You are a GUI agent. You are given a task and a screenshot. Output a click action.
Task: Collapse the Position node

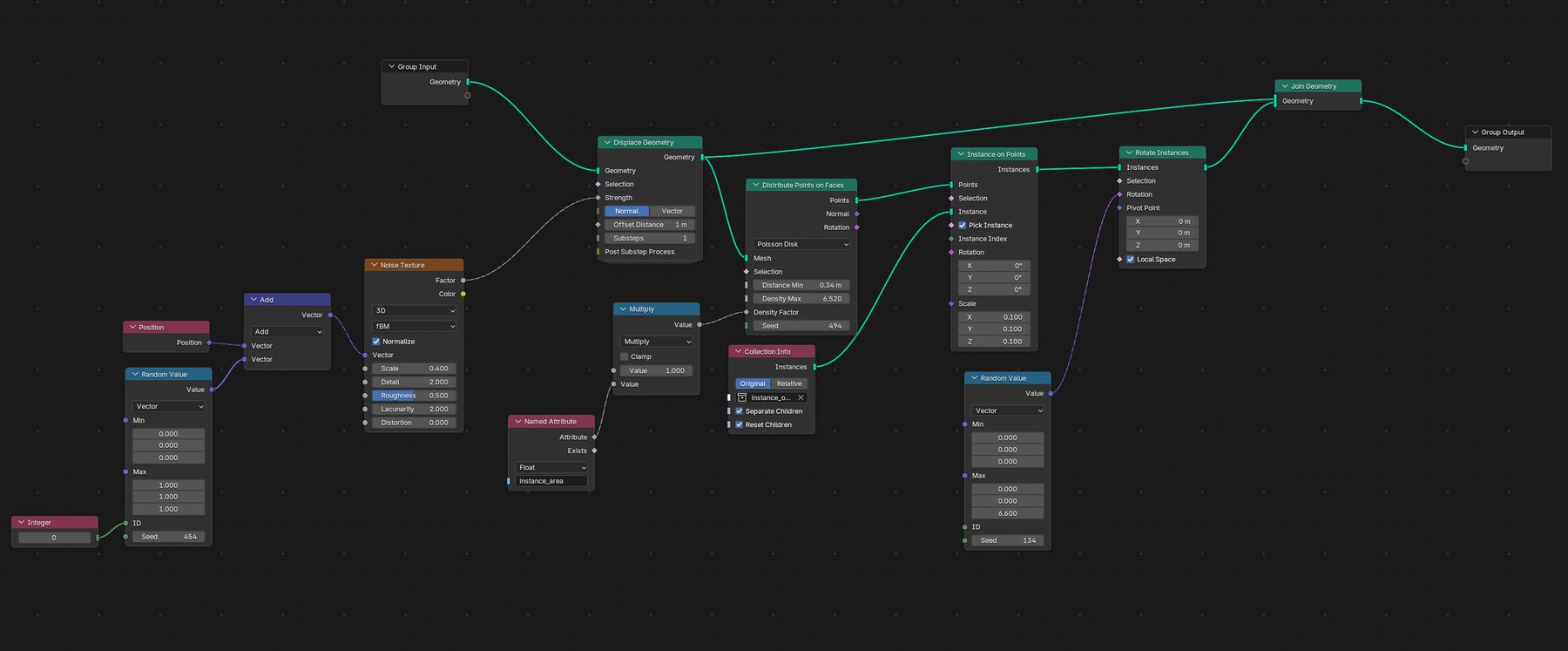[x=132, y=328]
